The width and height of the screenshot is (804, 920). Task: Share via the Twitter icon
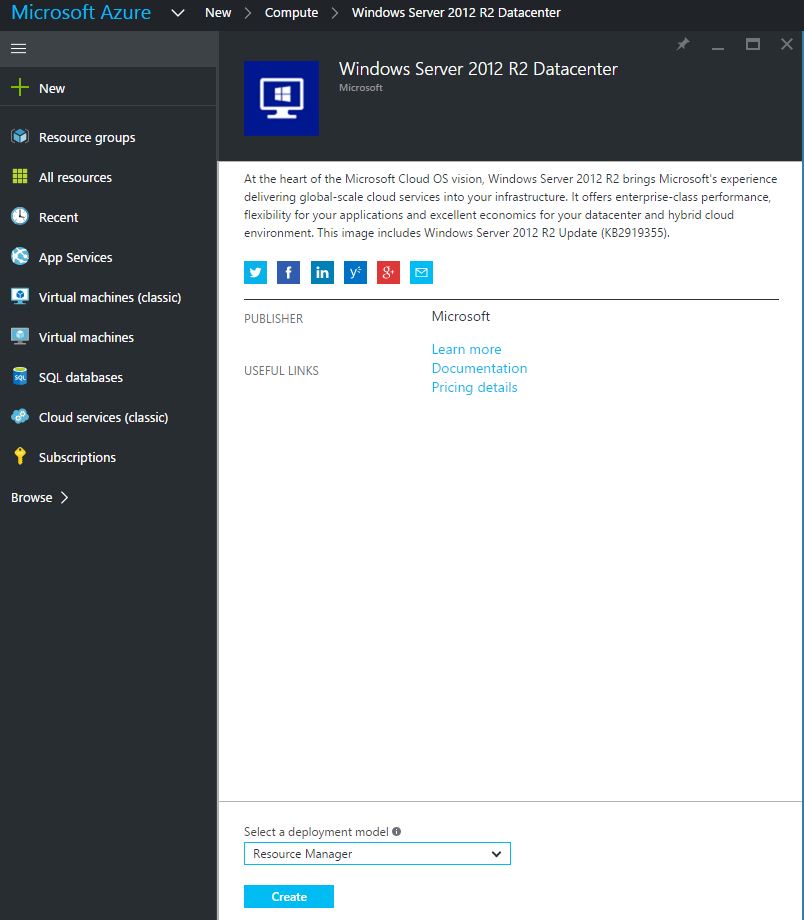coord(255,272)
